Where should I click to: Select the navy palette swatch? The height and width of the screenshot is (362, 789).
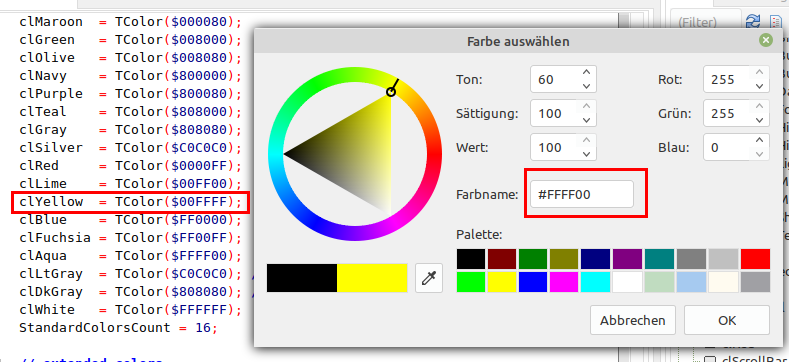coord(596,259)
